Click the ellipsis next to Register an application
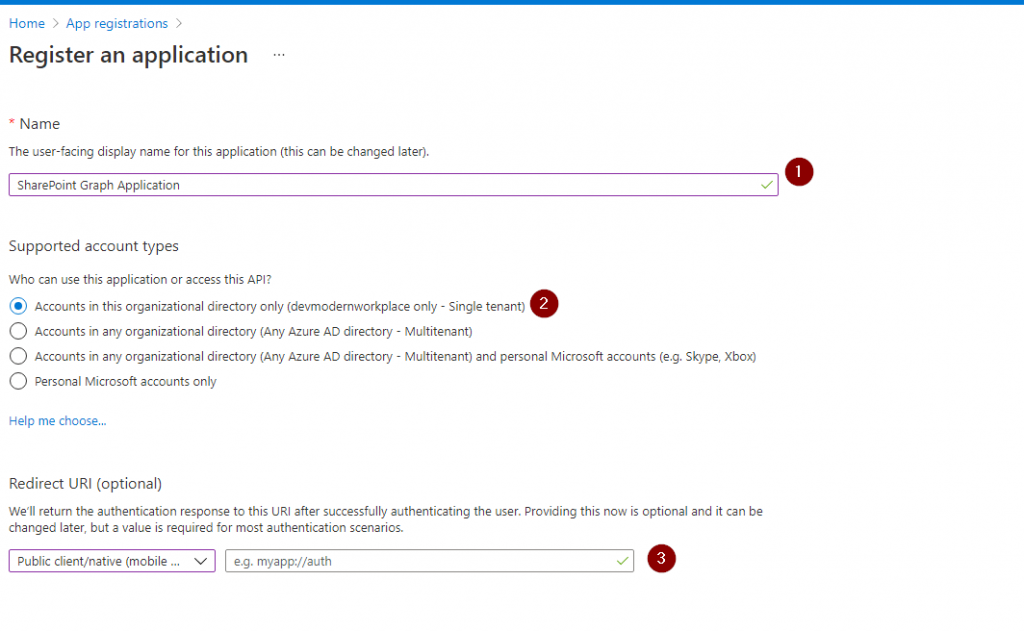This screenshot has height=631, width=1024. coord(278,56)
